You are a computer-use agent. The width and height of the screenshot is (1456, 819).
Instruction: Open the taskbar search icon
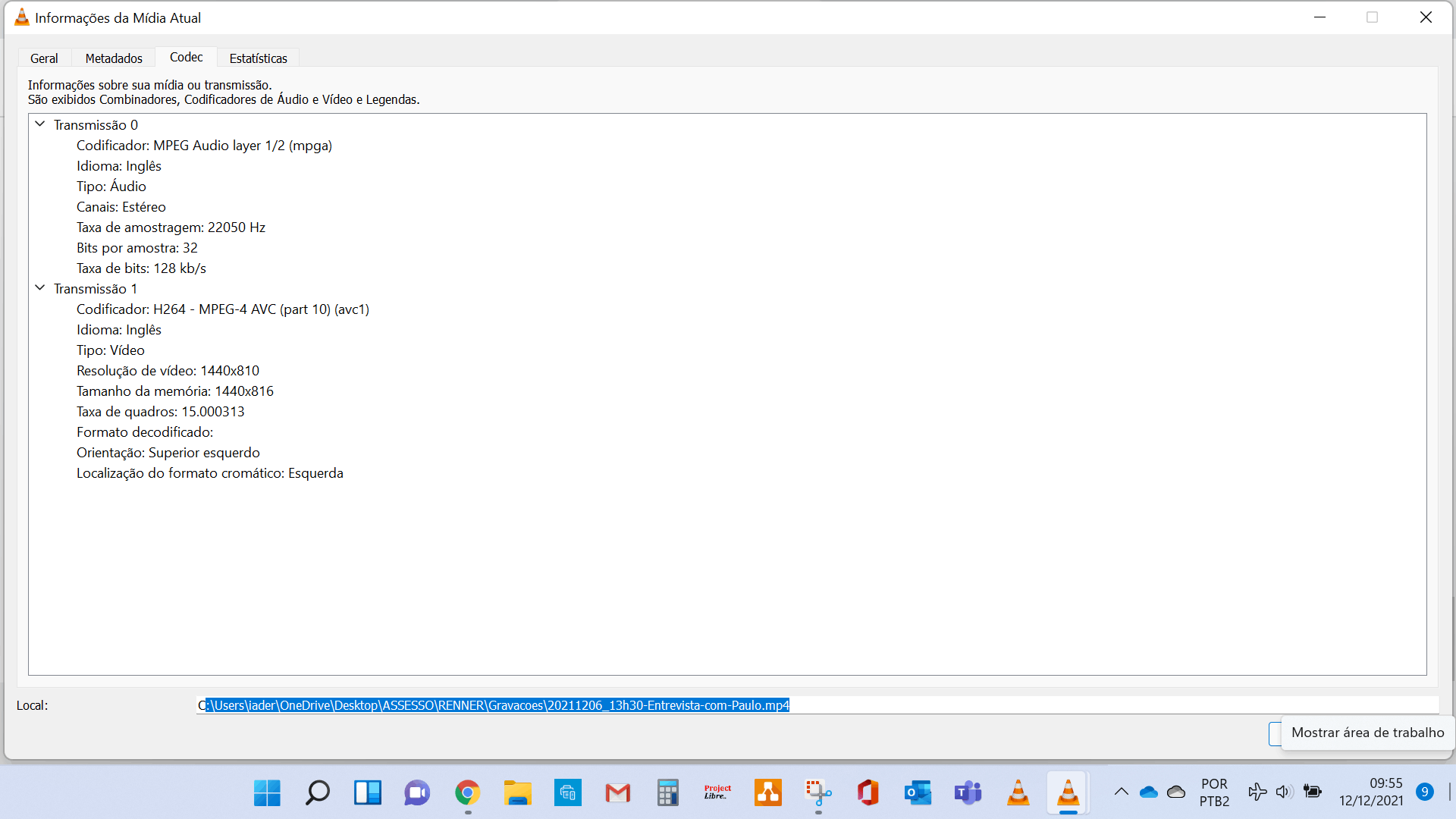click(x=317, y=793)
